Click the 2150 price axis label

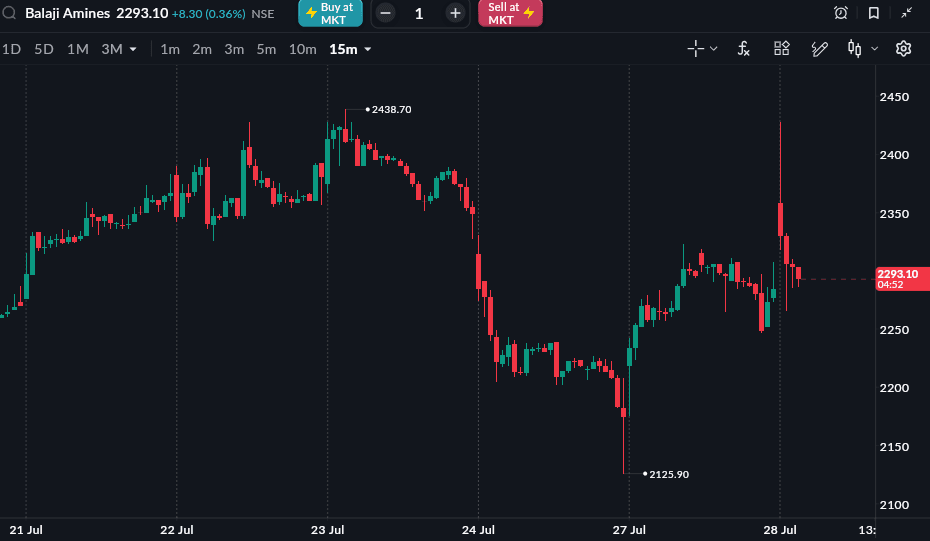pos(894,447)
